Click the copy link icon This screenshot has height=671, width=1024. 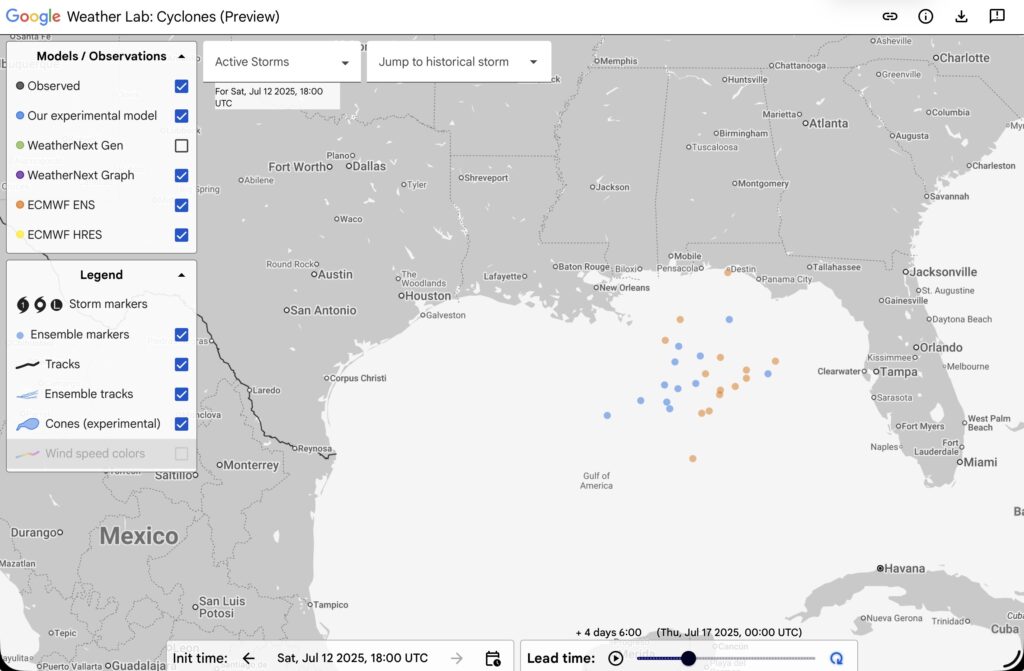pos(889,16)
